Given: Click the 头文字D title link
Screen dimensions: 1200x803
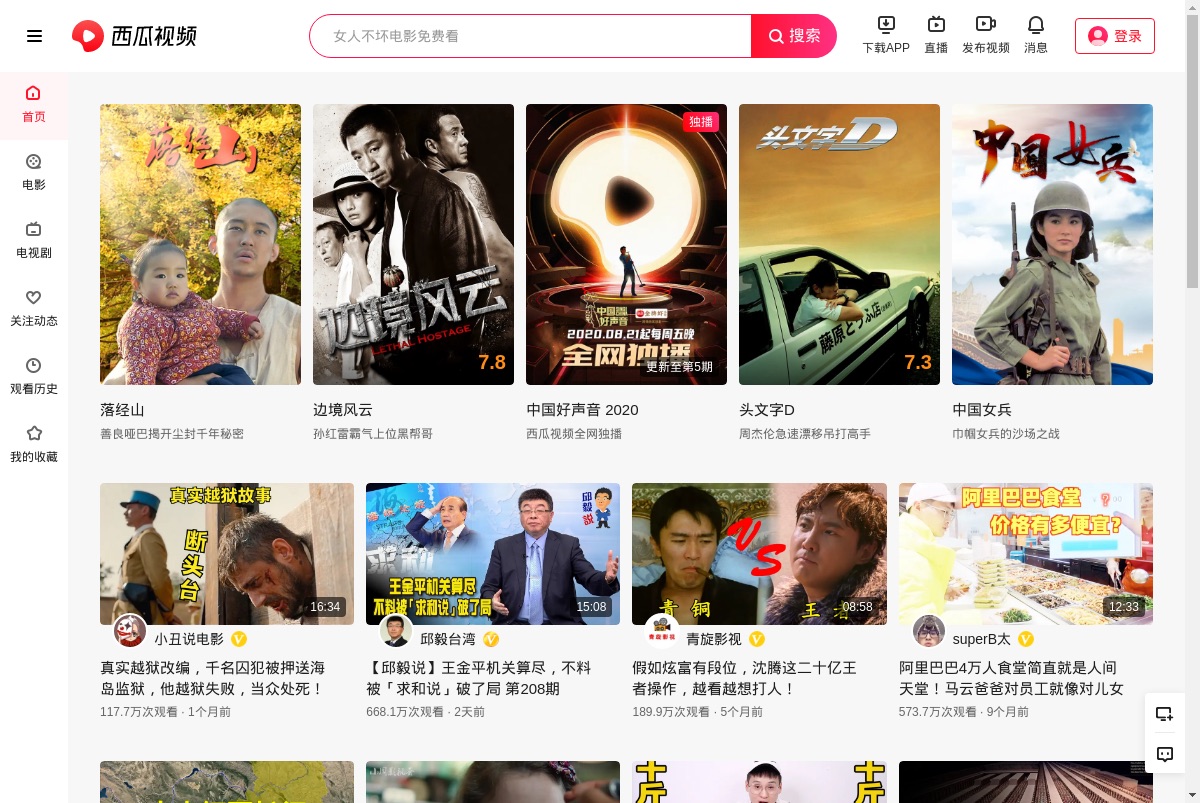Looking at the screenshot, I should pos(767,410).
